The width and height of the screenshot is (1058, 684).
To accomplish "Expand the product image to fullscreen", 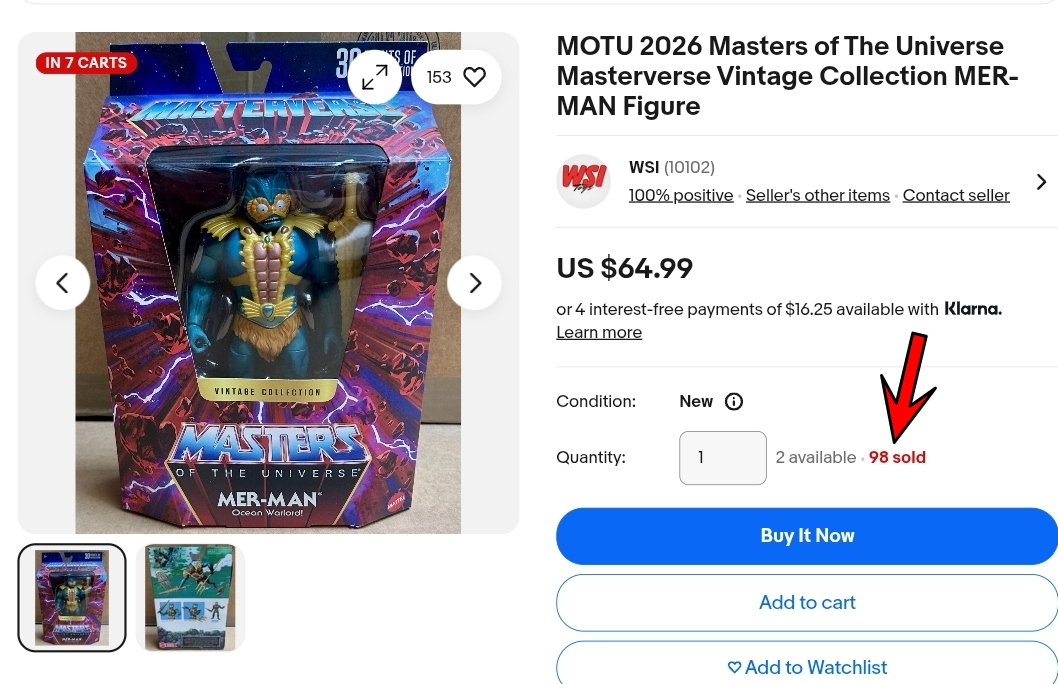I will [374, 77].
